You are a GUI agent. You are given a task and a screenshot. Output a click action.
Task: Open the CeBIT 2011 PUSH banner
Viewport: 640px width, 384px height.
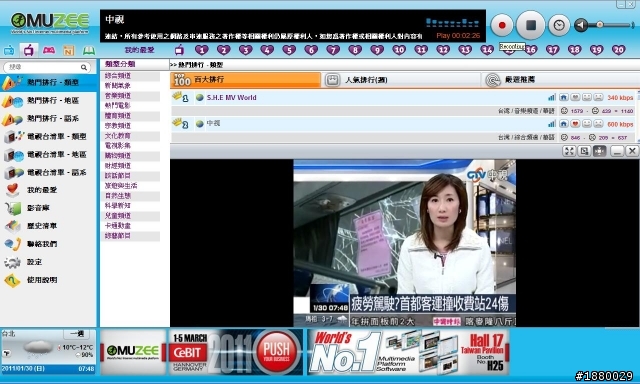(236, 353)
